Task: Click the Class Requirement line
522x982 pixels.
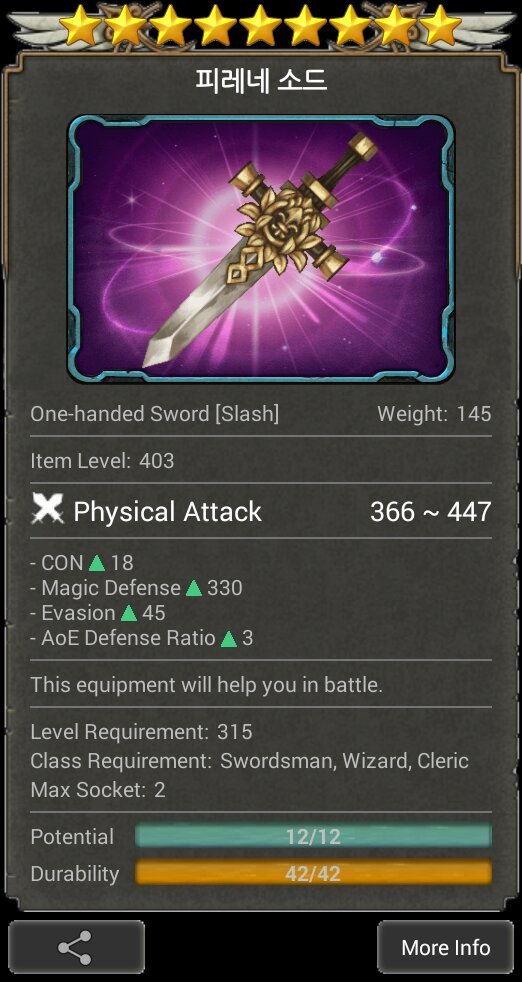Action: (x=249, y=761)
